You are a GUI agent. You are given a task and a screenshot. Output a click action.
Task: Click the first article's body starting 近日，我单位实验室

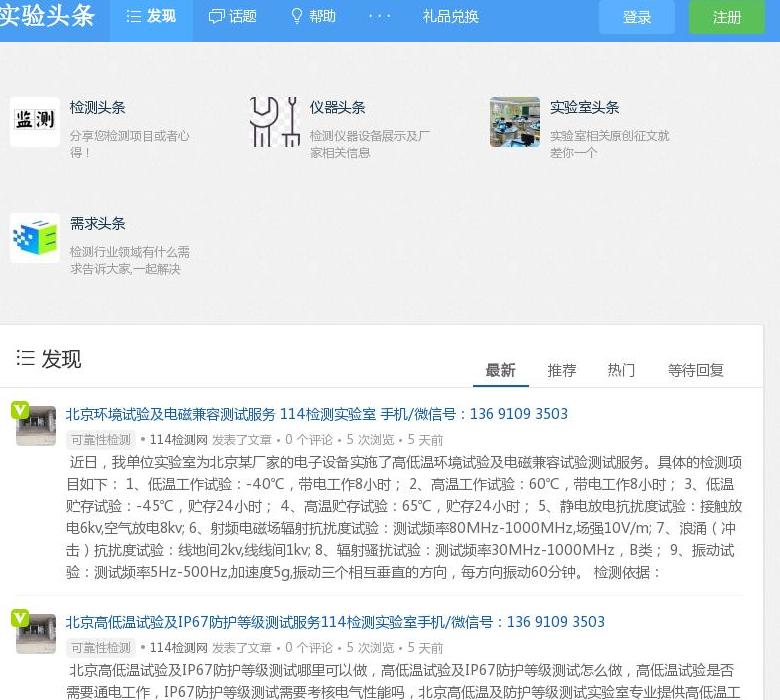404,517
